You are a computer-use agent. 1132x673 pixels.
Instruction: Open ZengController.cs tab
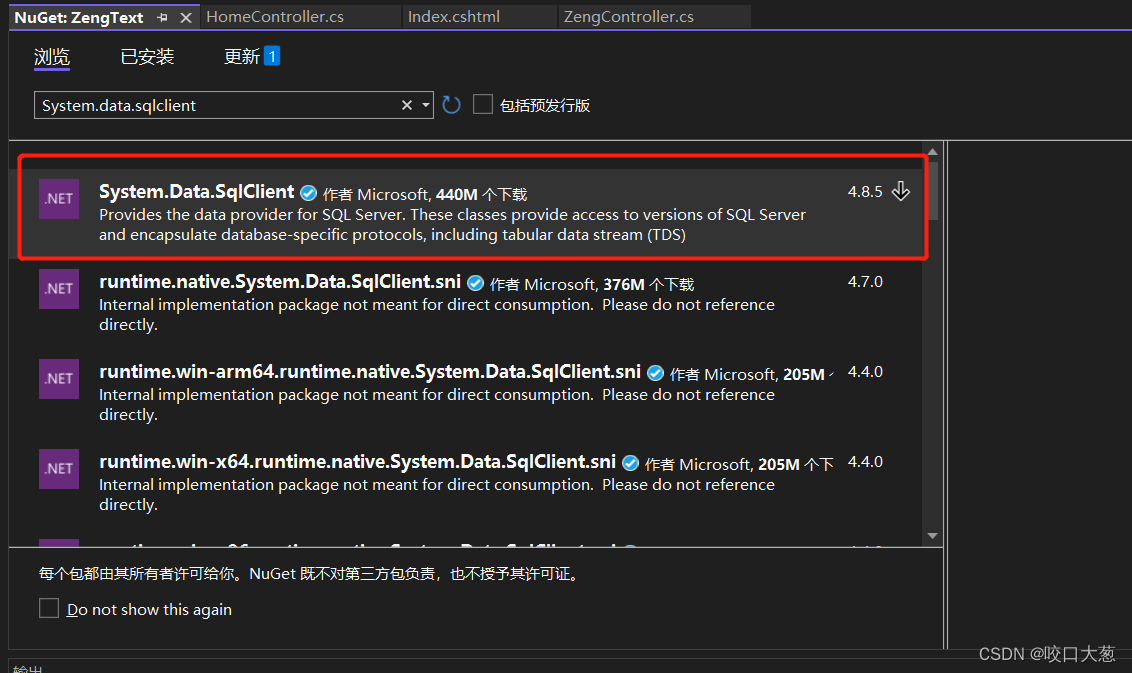pyautogui.click(x=628, y=17)
